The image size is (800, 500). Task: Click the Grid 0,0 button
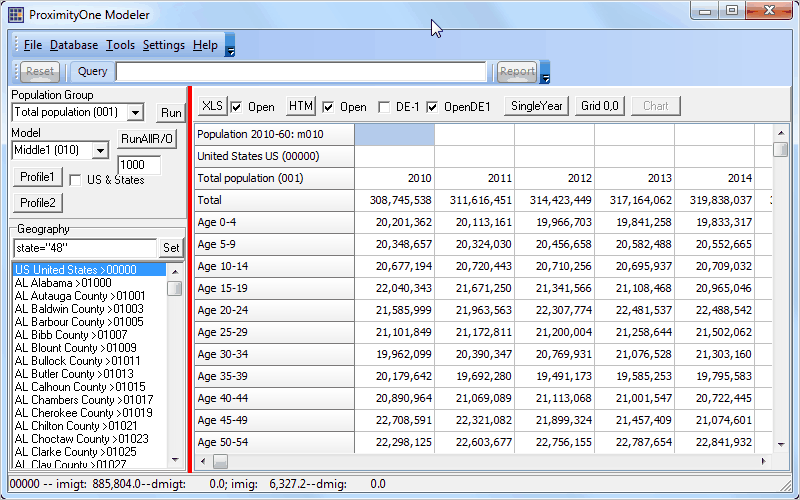599,106
